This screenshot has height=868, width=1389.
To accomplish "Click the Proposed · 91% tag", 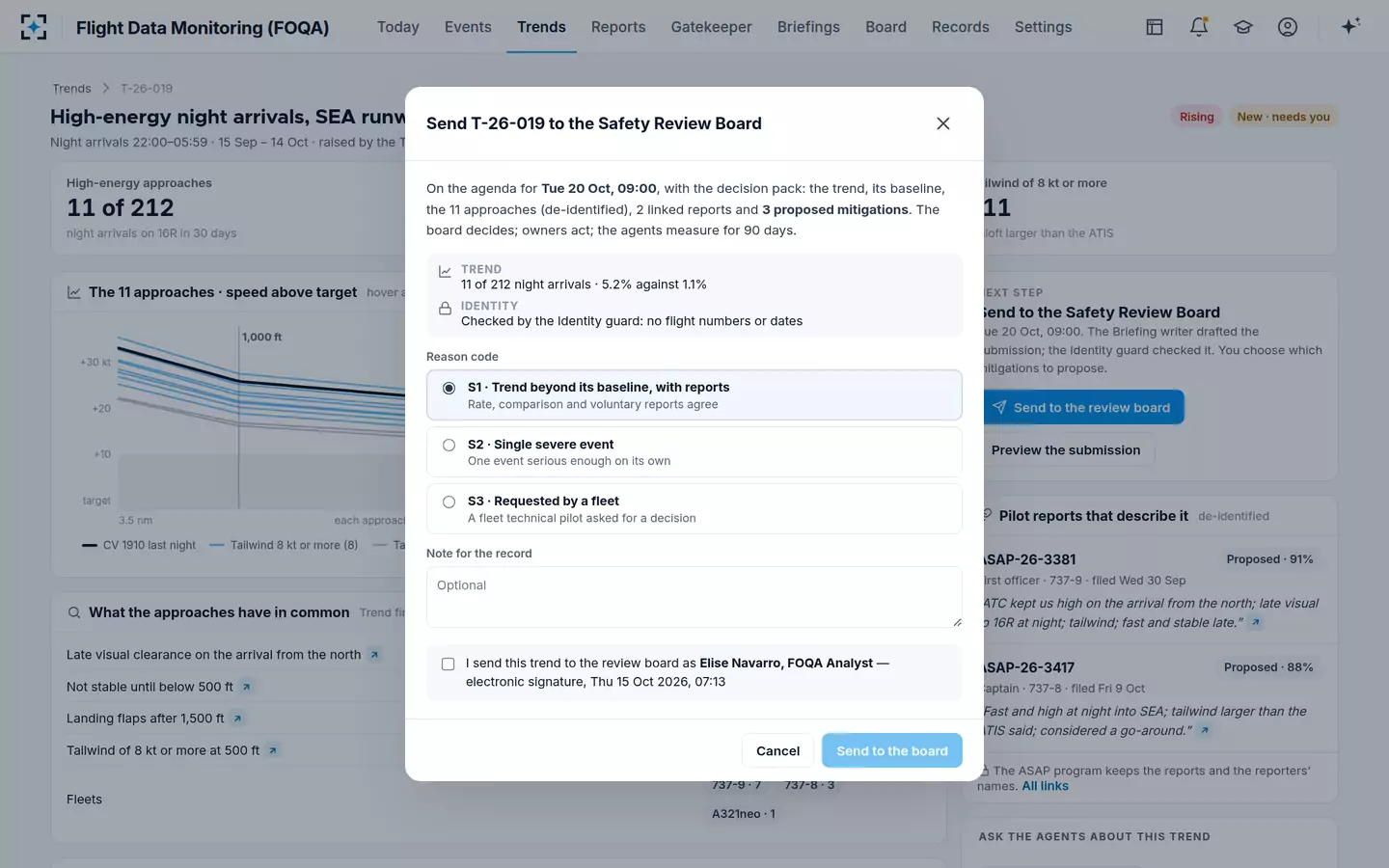I will point(1269,559).
